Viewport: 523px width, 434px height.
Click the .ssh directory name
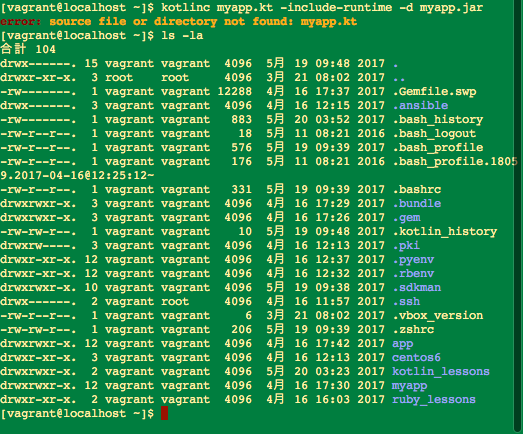pyautogui.click(x=406, y=302)
